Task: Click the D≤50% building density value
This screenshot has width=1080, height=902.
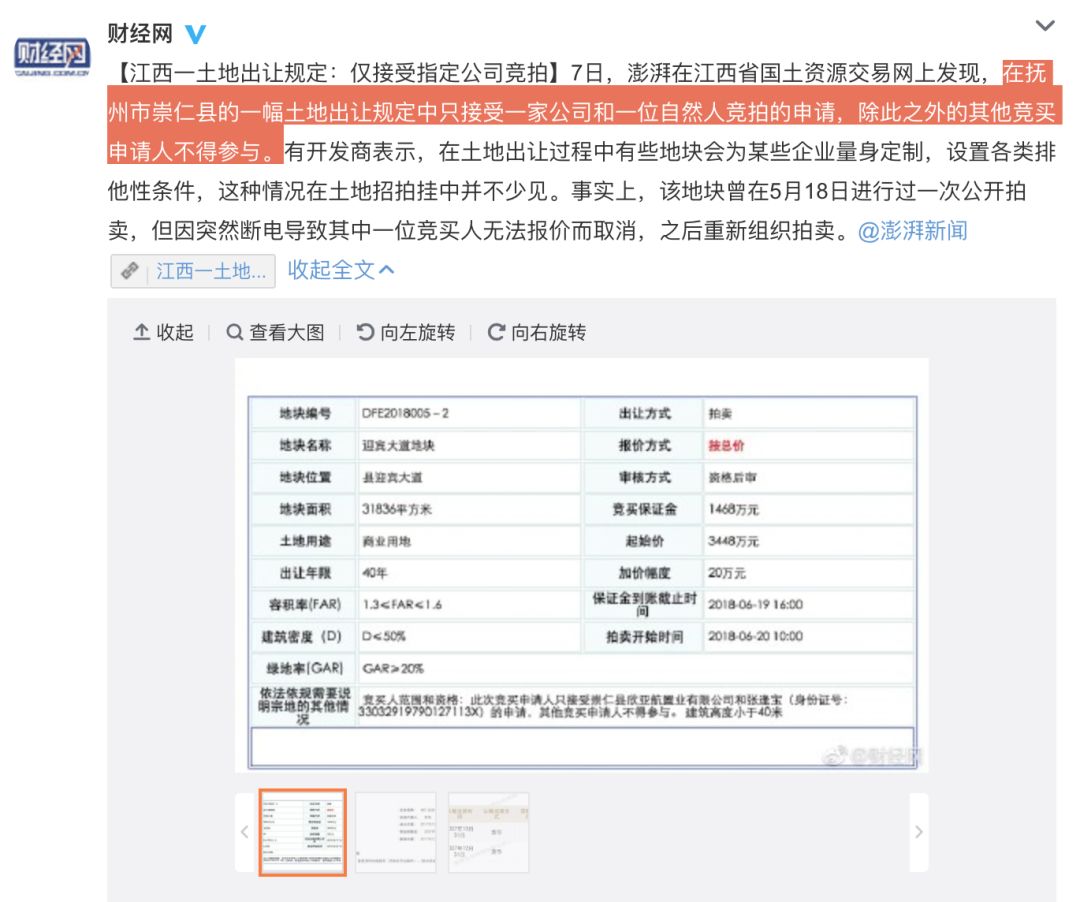Action: point(384,636)
